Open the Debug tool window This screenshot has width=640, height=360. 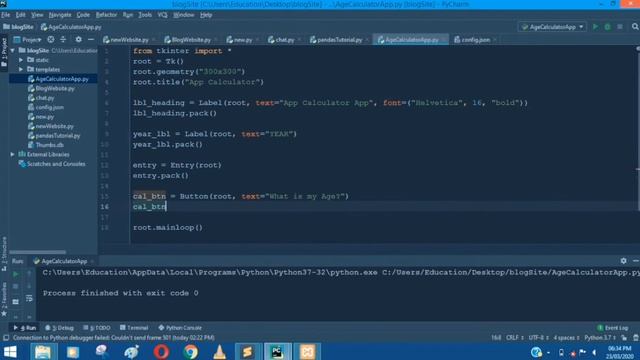[x=60, y=328]
